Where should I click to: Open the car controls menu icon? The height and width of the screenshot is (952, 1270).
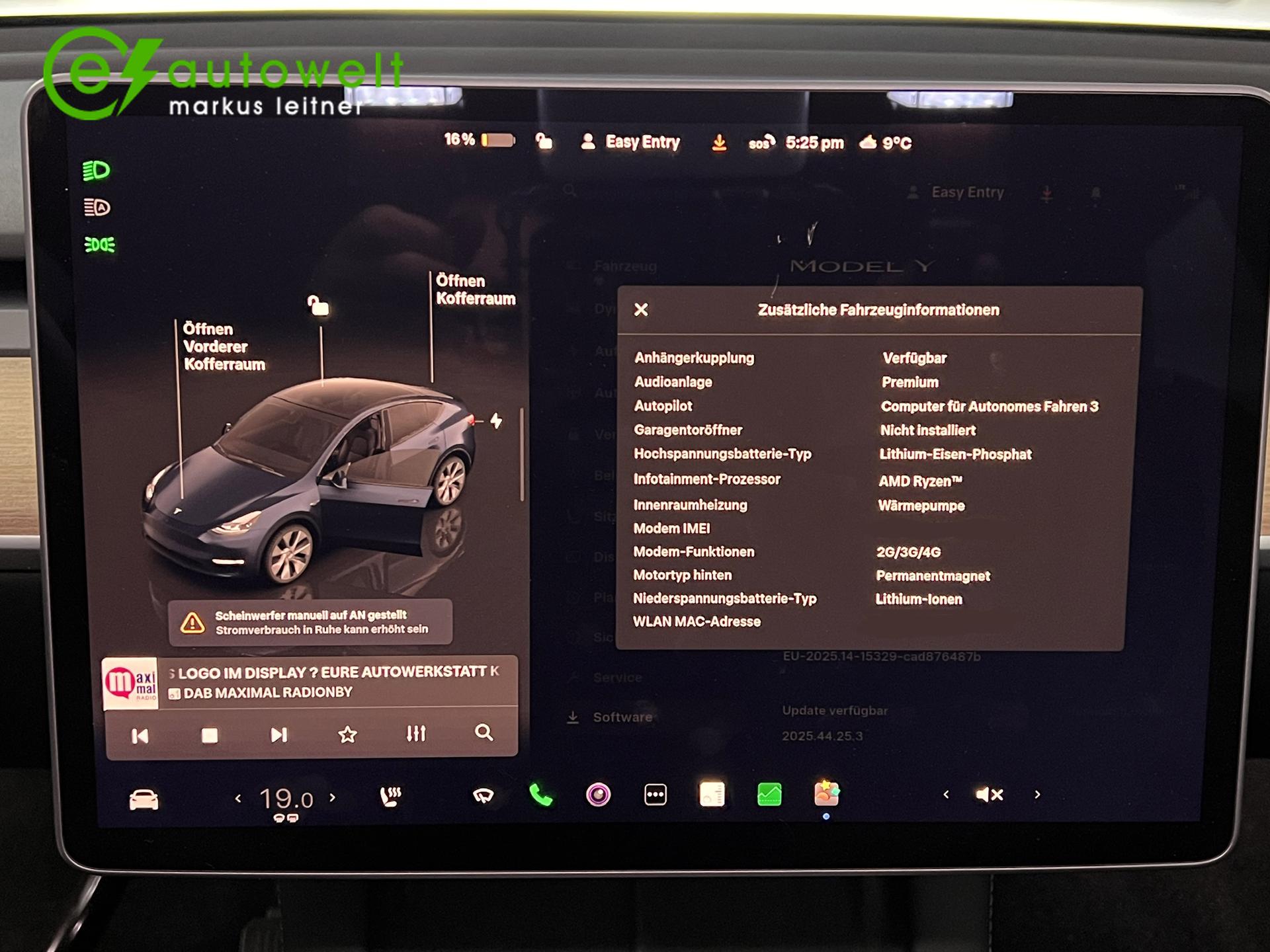coord(144,799)
